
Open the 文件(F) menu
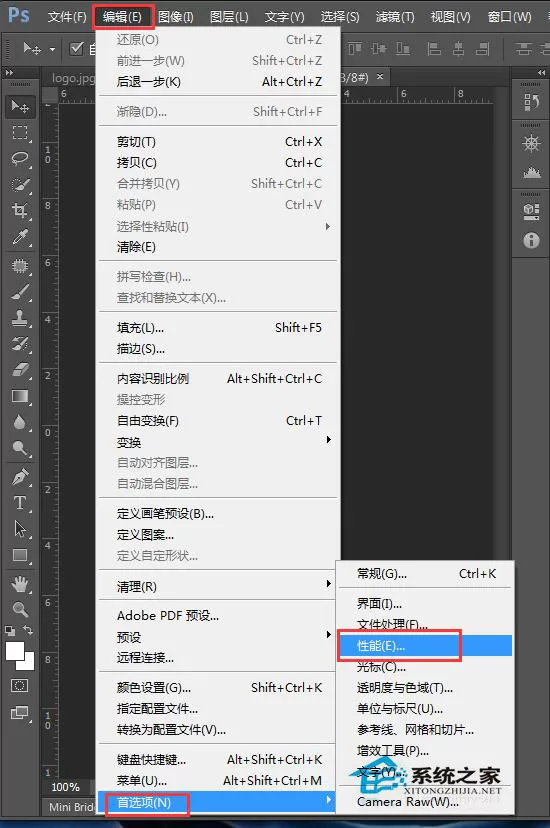67,17
